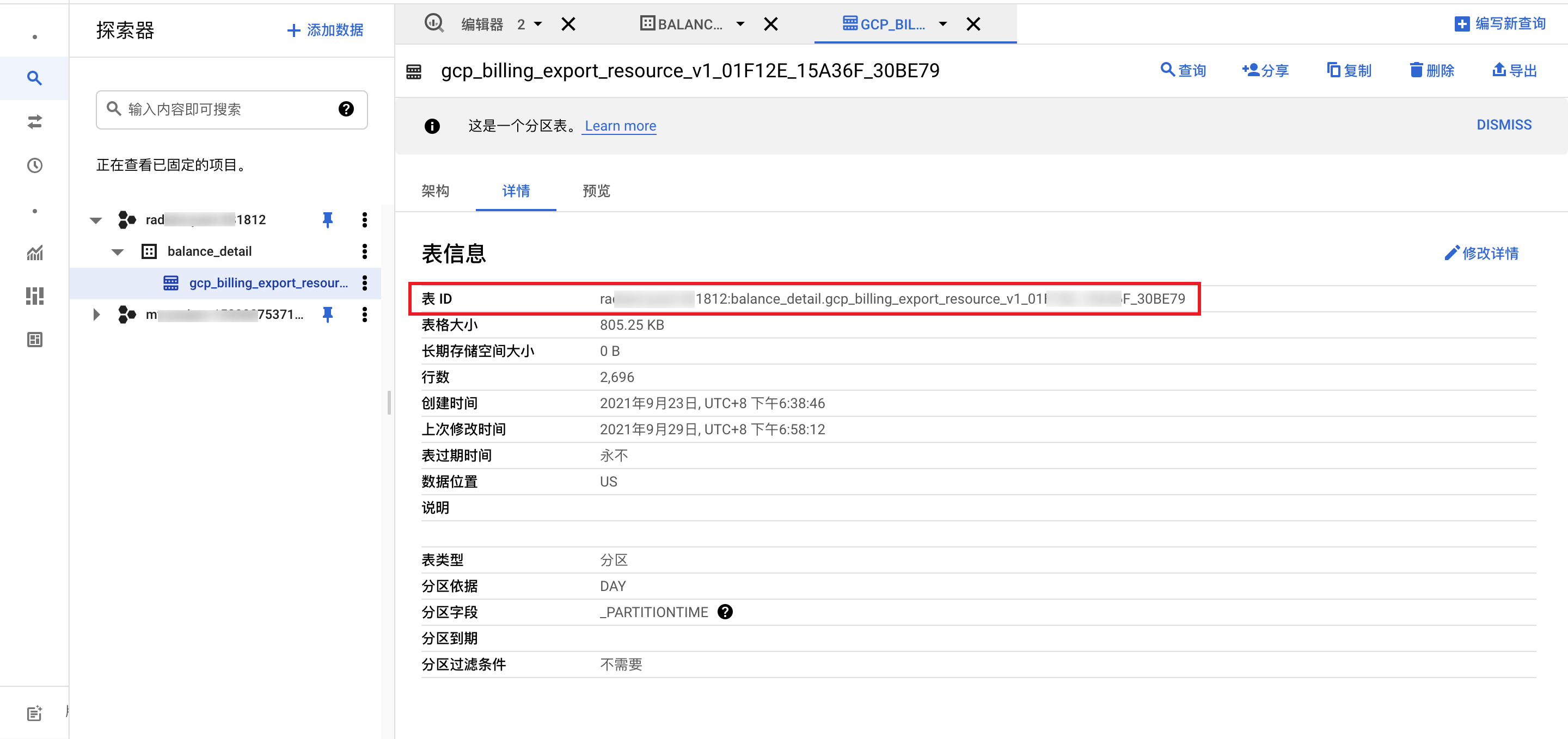Screen dimensions: 1568x739
Task: Click the partition field help question mark
Action: click(724, 612)
